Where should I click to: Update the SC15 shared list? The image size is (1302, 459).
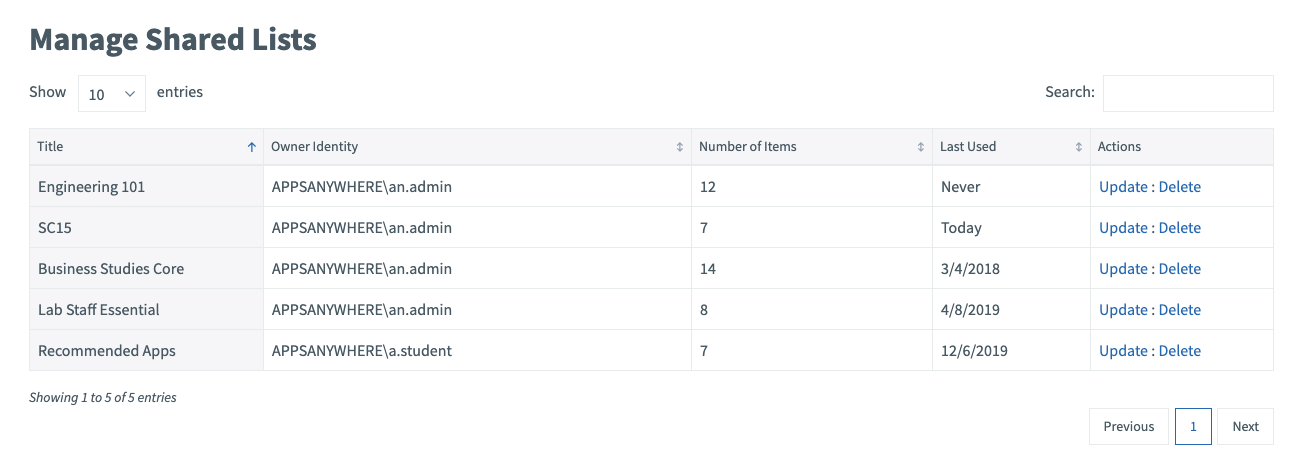pos(1123,228)
